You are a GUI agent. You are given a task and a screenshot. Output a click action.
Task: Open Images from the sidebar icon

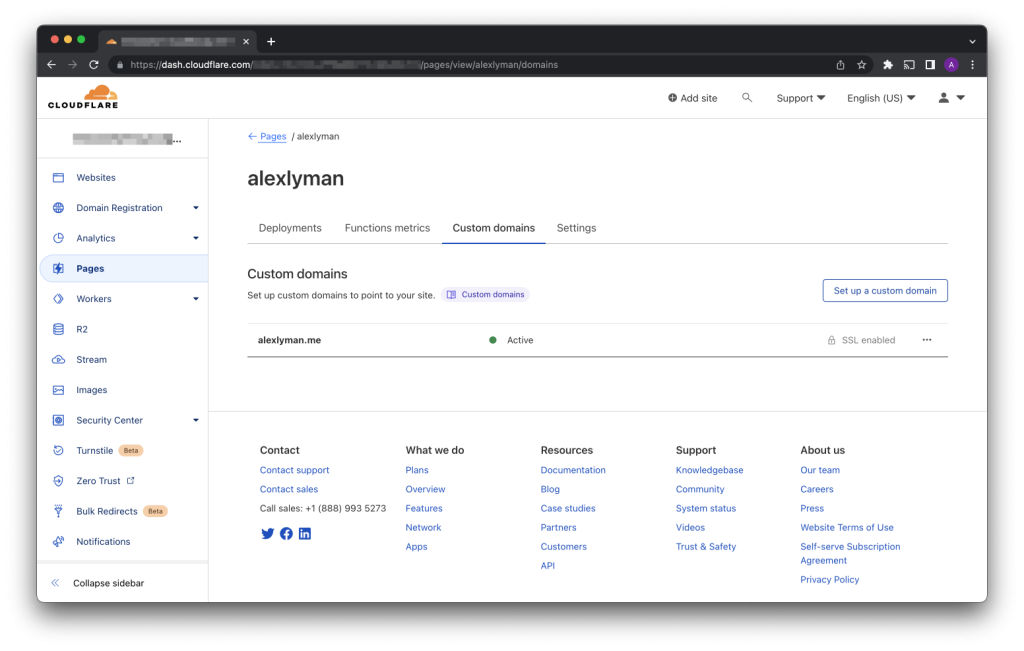pos(58,390)
